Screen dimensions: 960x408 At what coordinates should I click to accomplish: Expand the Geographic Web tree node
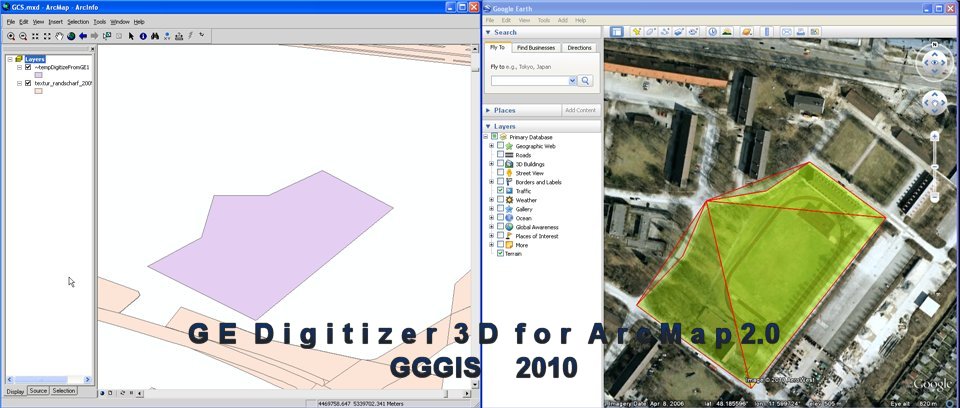click(x=491, y=146)
